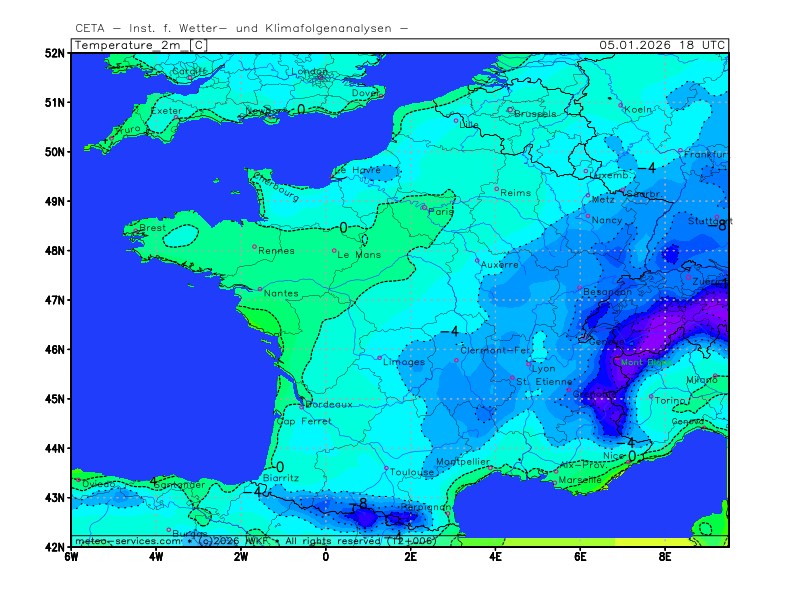Click the 2E longitude axis label
This screenshot has width=800, height=600.
[x=410, y=556]
